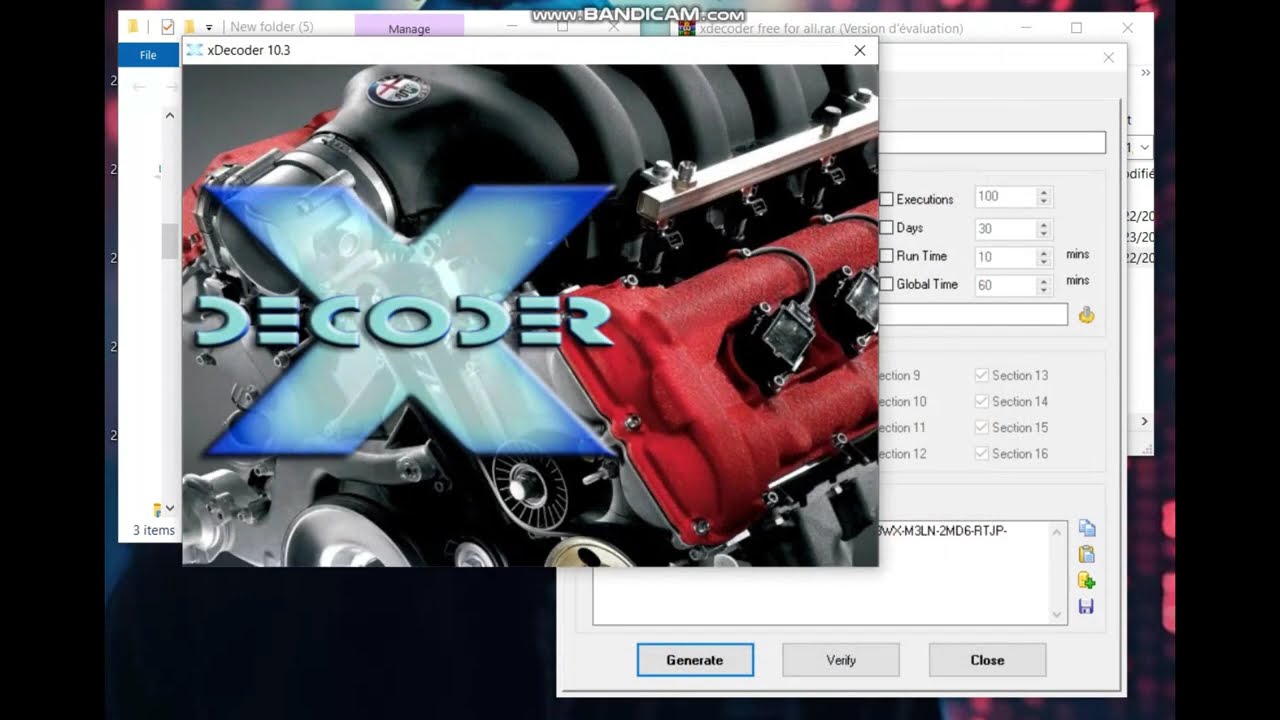Click the key box scrollbar down arrow
1280x720 pixels.
tap(1058, 615)
